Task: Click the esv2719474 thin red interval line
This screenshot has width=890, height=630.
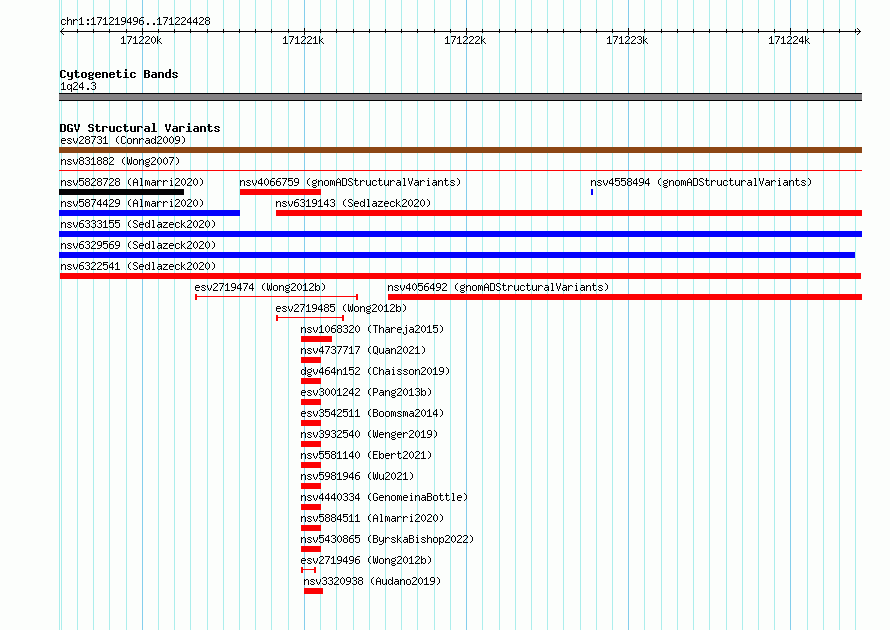Action: coord(276,297)
